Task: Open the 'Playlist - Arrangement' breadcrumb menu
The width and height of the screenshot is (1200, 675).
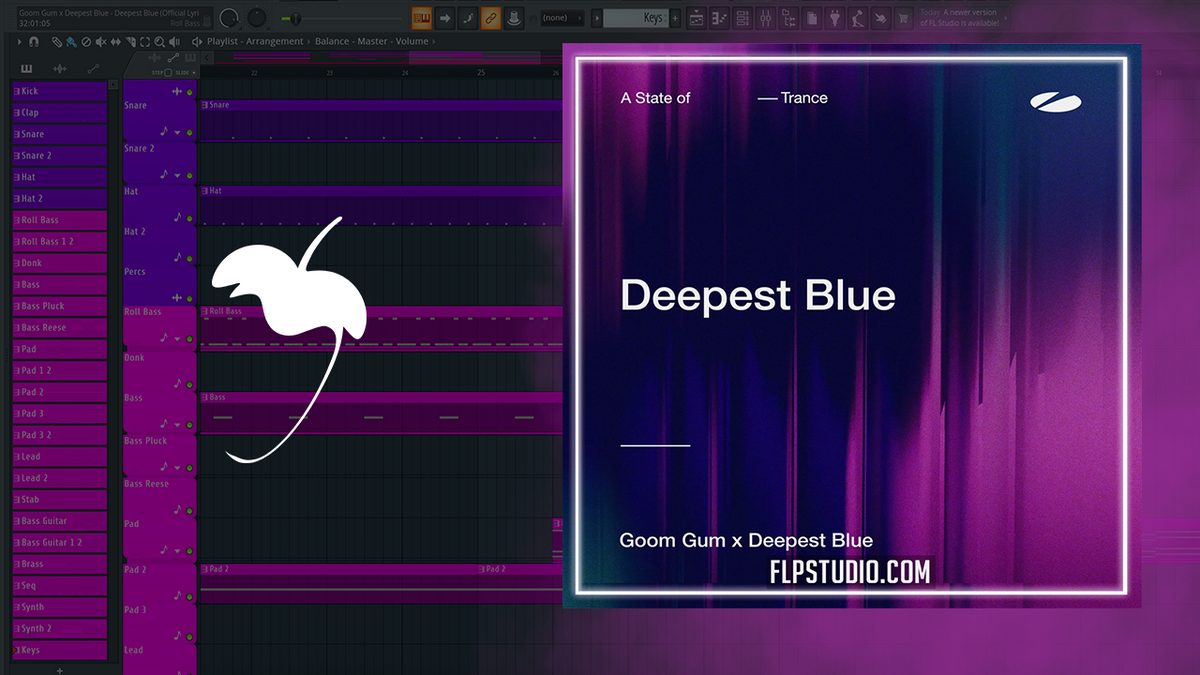Action: tap(253, 41)
